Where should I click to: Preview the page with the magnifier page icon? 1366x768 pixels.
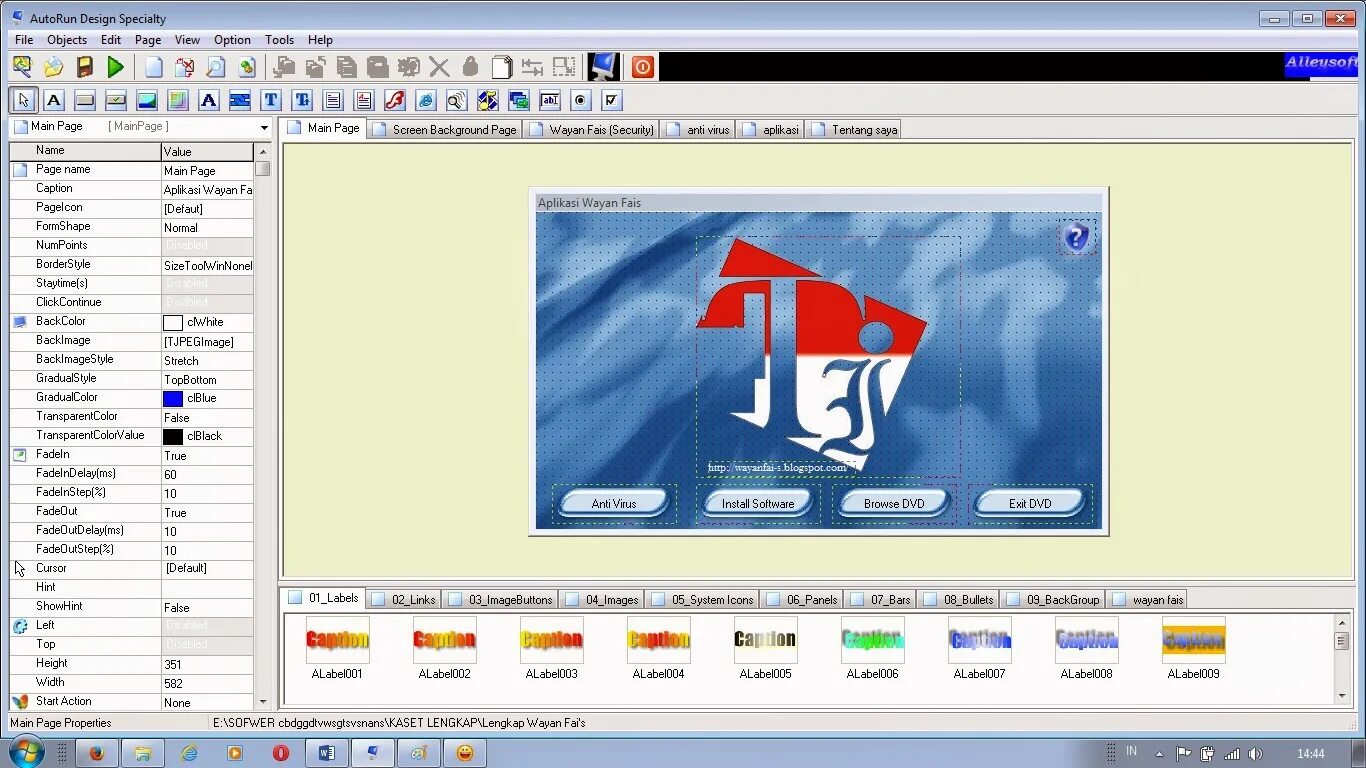point(215,67)
